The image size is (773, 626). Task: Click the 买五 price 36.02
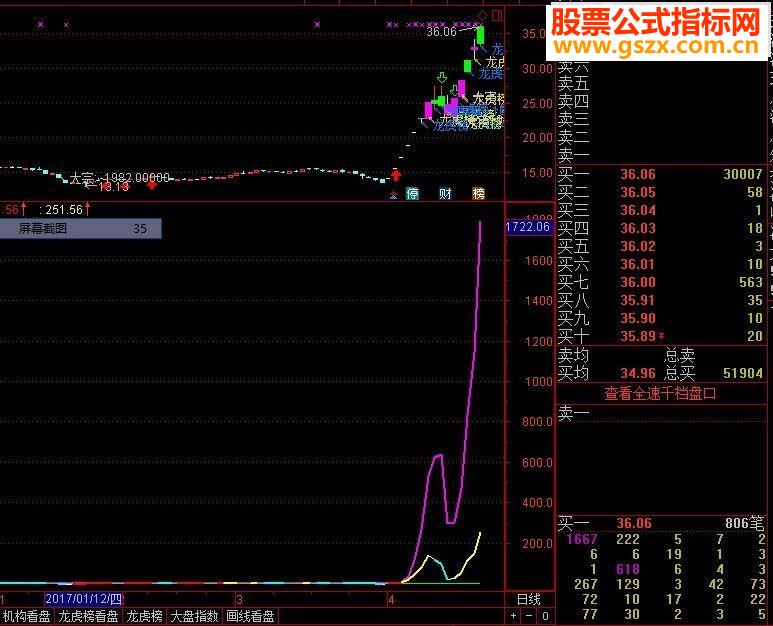pyautogui.click(x=638, y=246)
